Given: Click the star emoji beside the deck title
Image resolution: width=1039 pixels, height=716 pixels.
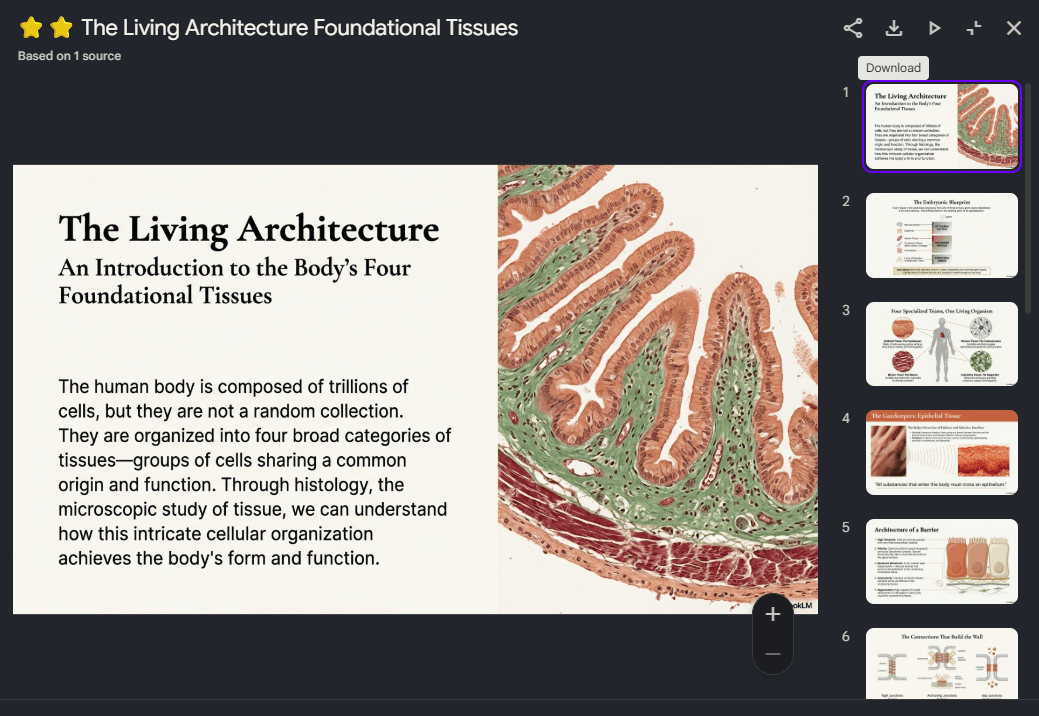Looking at the screenshot, I should pyautogui.click(x=31, y=28).
